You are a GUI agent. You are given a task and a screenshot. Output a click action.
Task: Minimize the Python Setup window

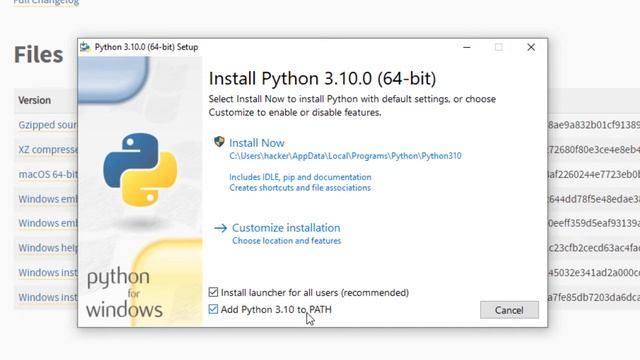click(467, 47)
